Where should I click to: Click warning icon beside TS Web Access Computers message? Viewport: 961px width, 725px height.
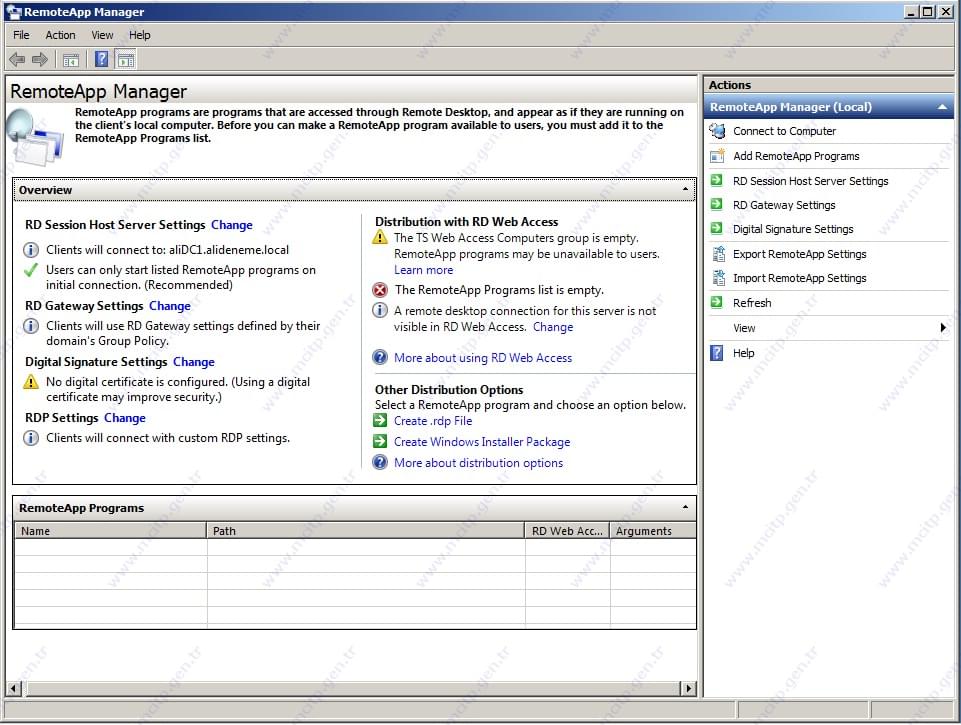[x=381, y=237]
